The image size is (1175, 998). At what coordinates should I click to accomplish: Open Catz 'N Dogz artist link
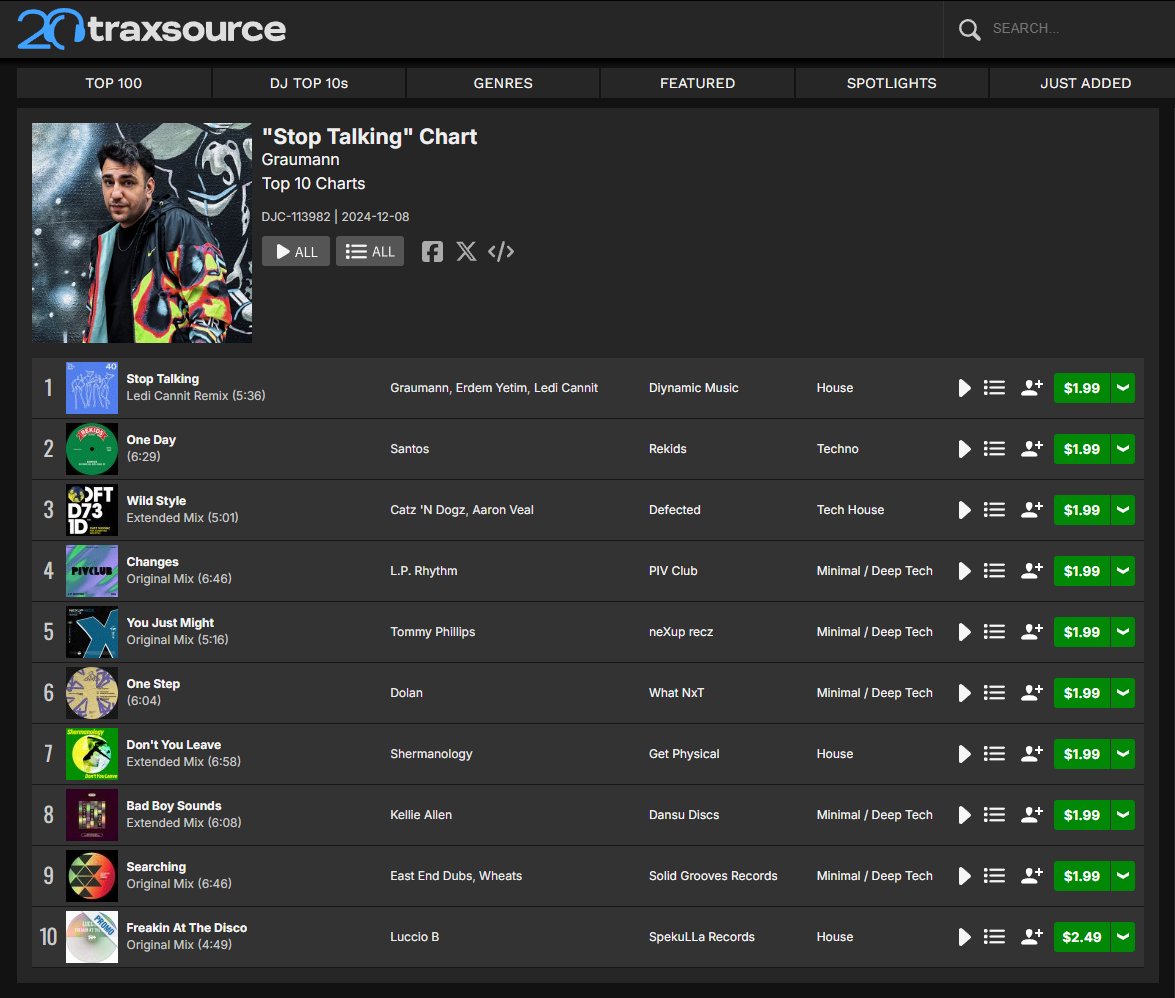pyautogui.click(x=426, y=510)
